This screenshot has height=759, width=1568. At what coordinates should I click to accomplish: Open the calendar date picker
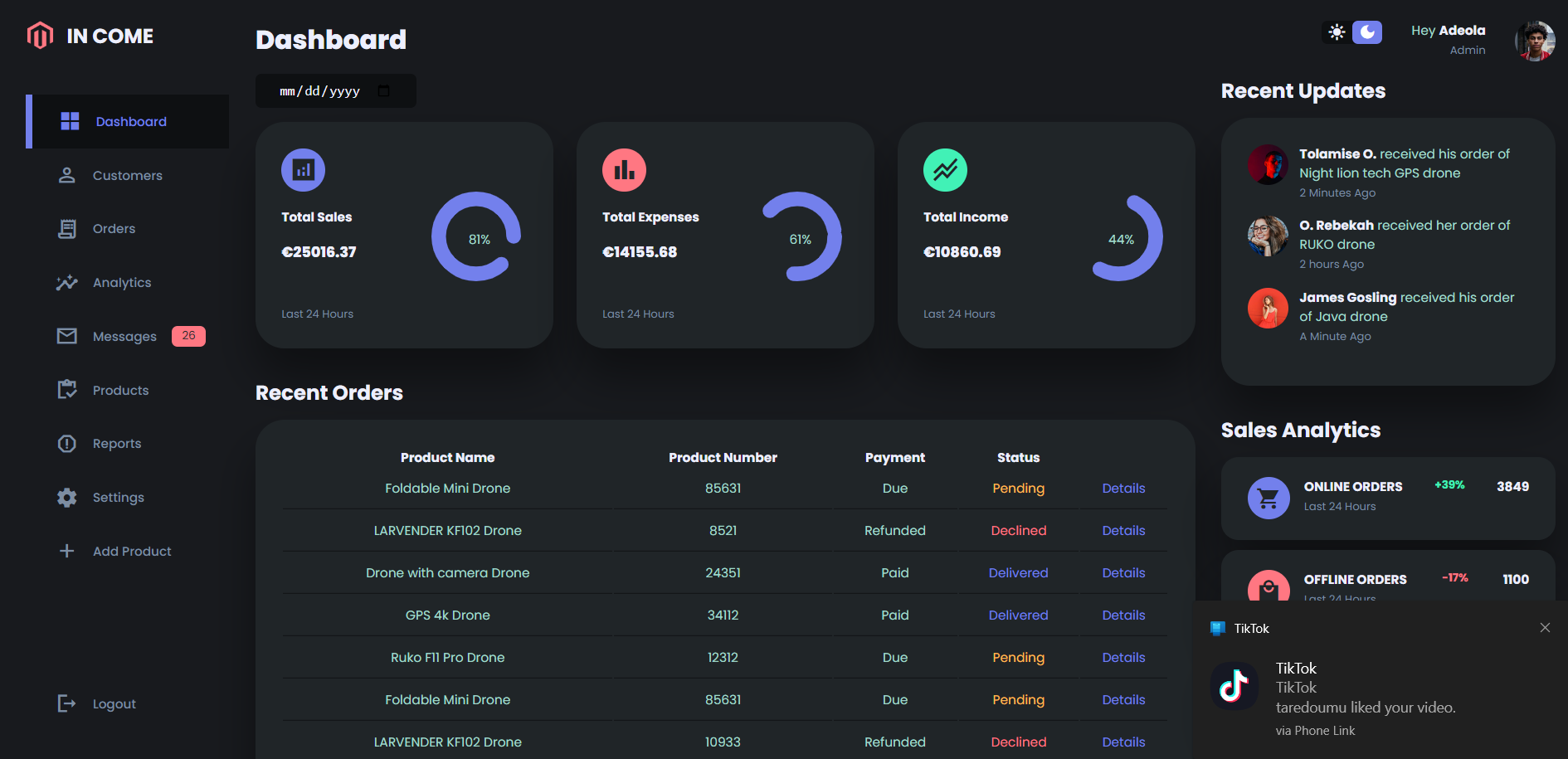point(383,91)
